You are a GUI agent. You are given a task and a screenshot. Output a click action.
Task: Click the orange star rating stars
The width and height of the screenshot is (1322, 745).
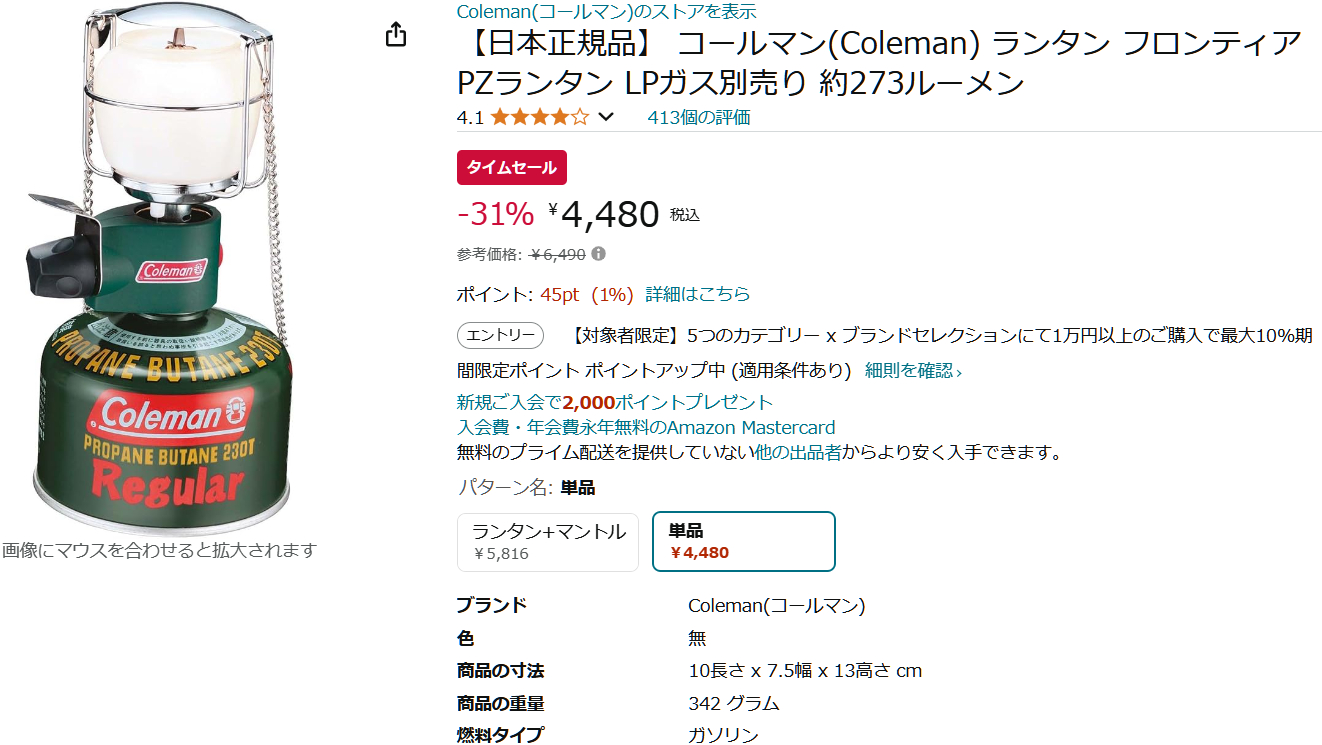pyautogui.click(x=537, y=117)
